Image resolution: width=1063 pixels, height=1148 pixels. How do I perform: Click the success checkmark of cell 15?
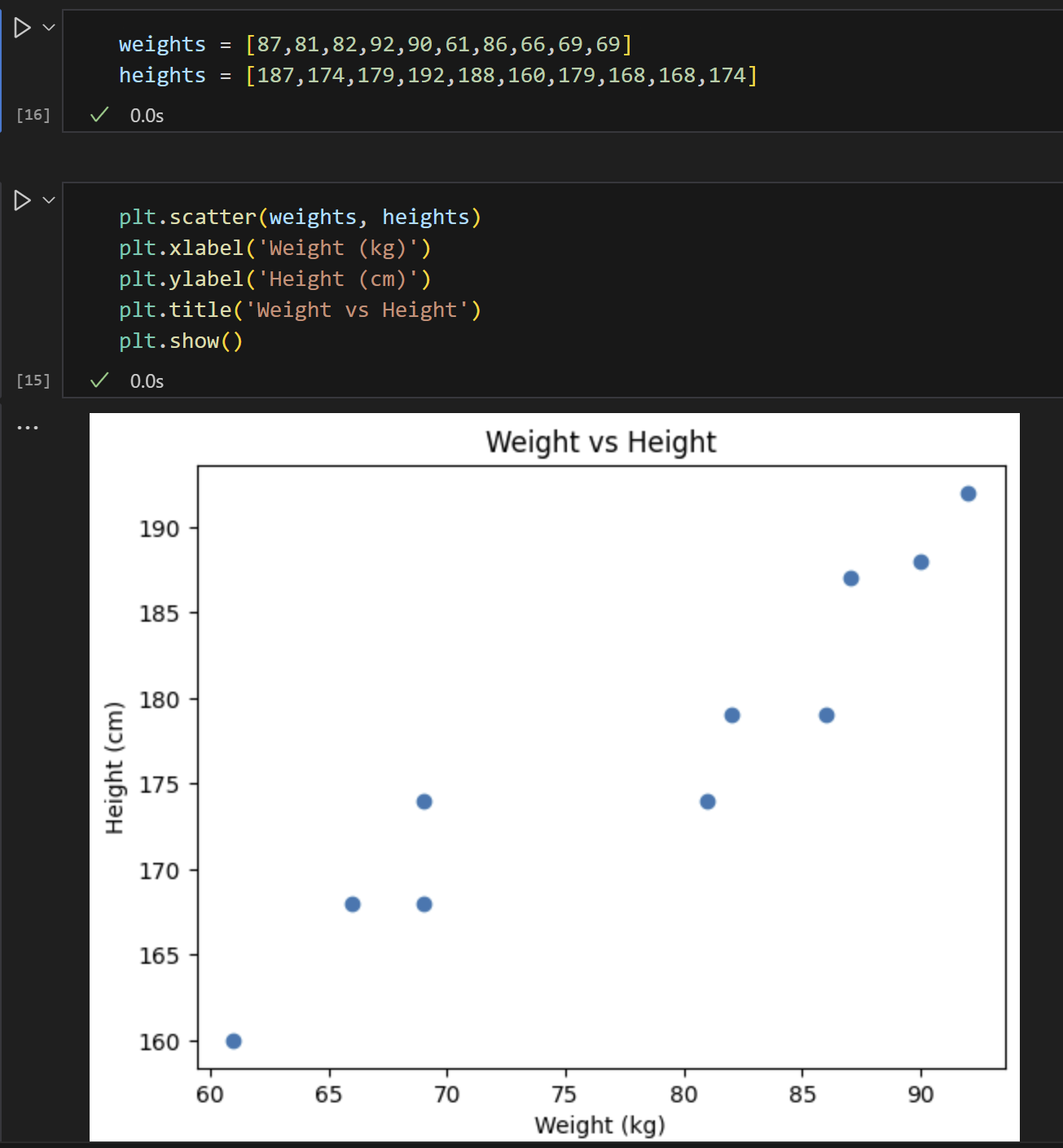point(99,380)
